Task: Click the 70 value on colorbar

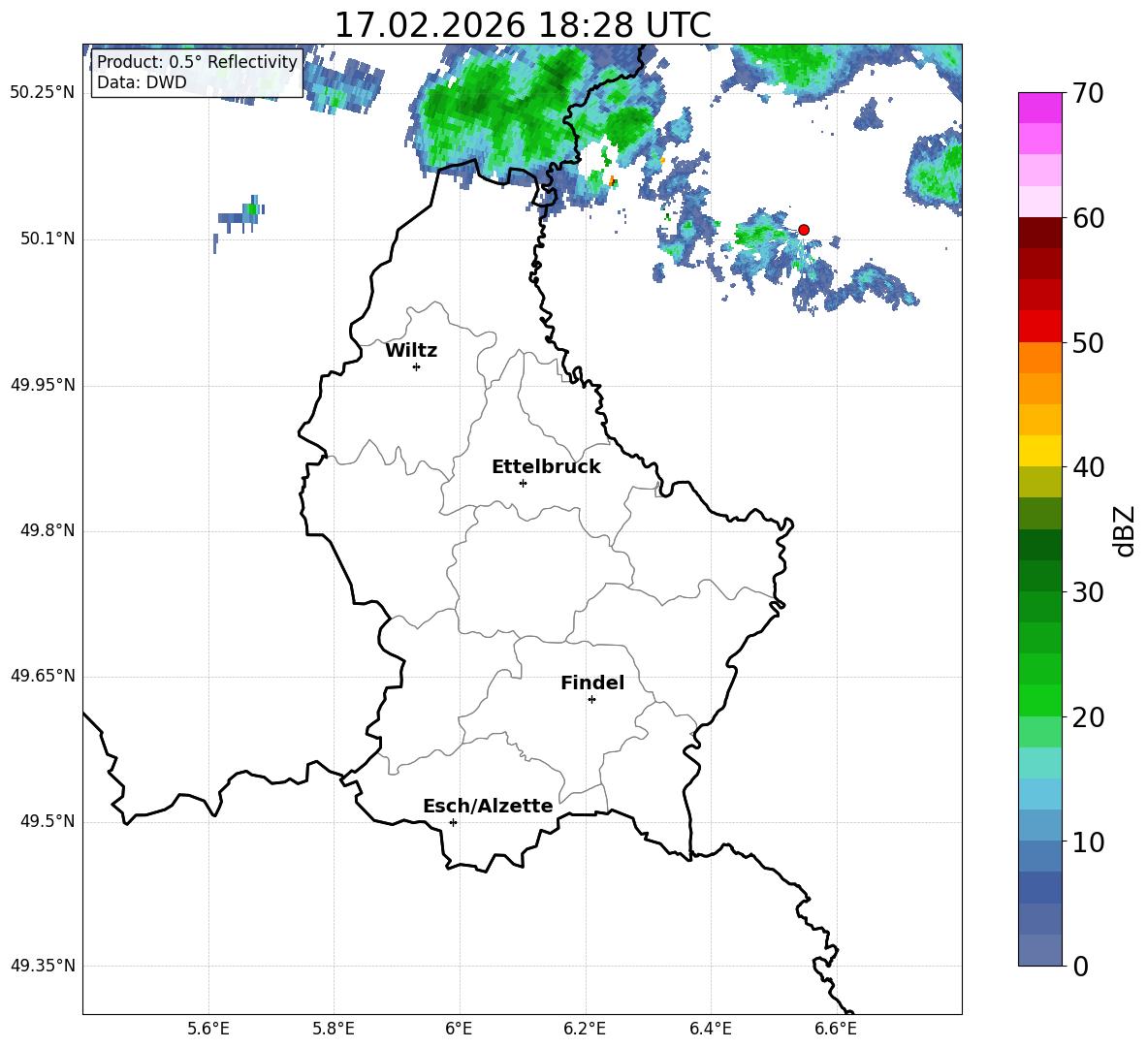Action: (x=1088, y=94)
